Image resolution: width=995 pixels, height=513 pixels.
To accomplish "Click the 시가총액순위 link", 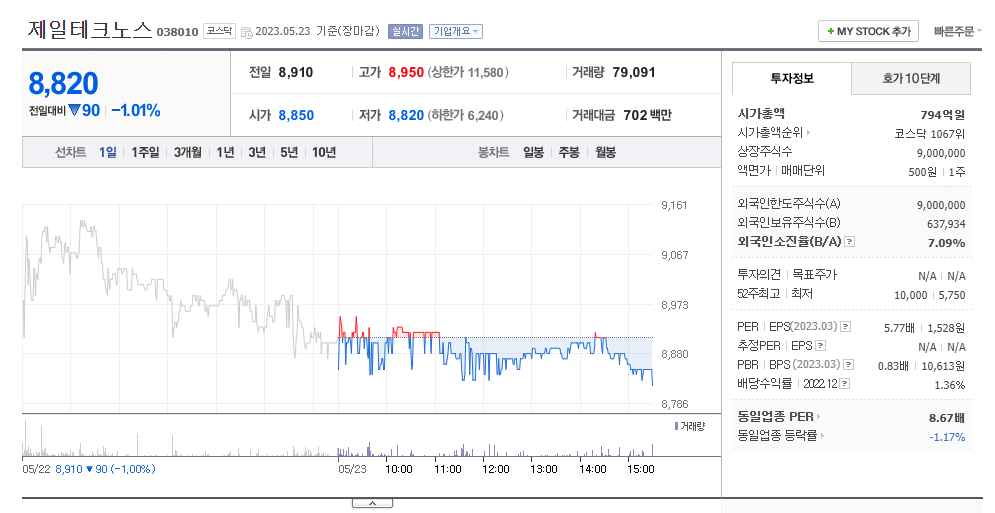I will click(x=770, y=133).
